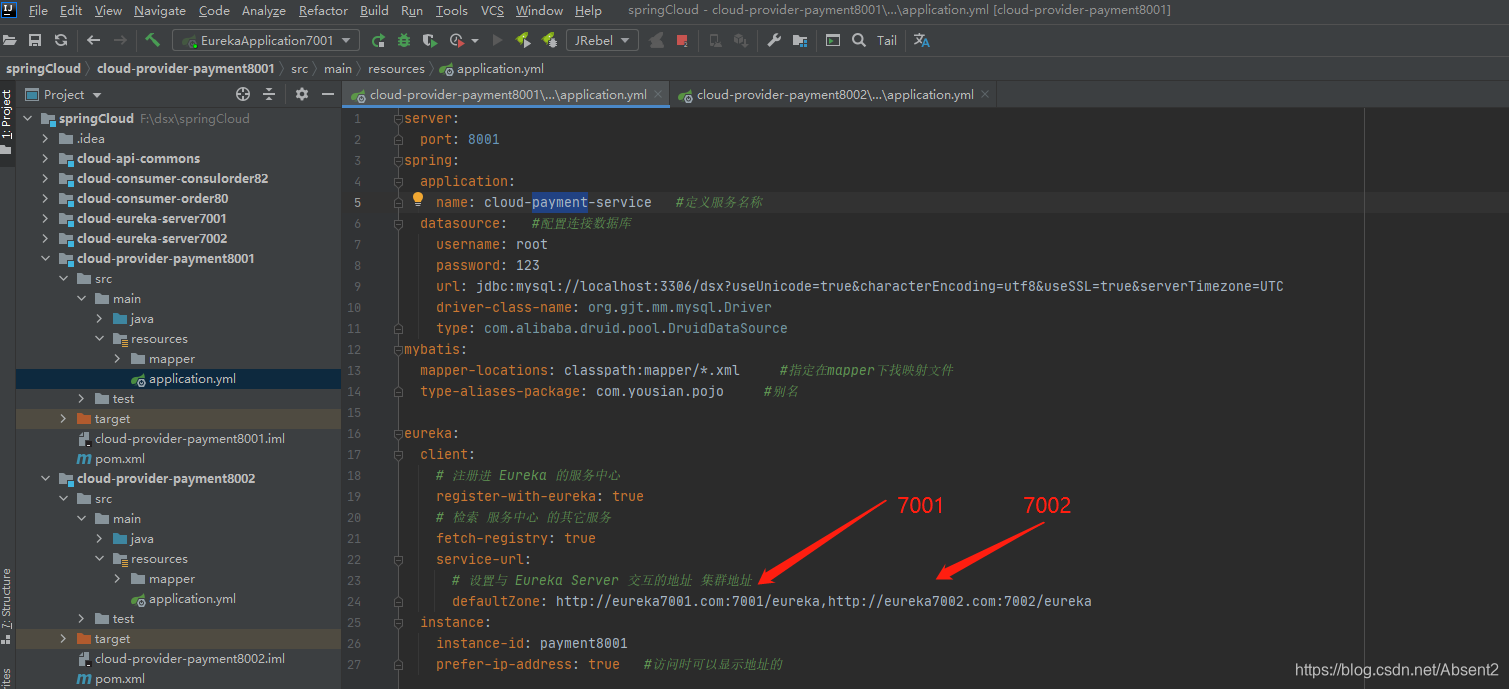Build project with the green hammer icon

coord(152,40)
